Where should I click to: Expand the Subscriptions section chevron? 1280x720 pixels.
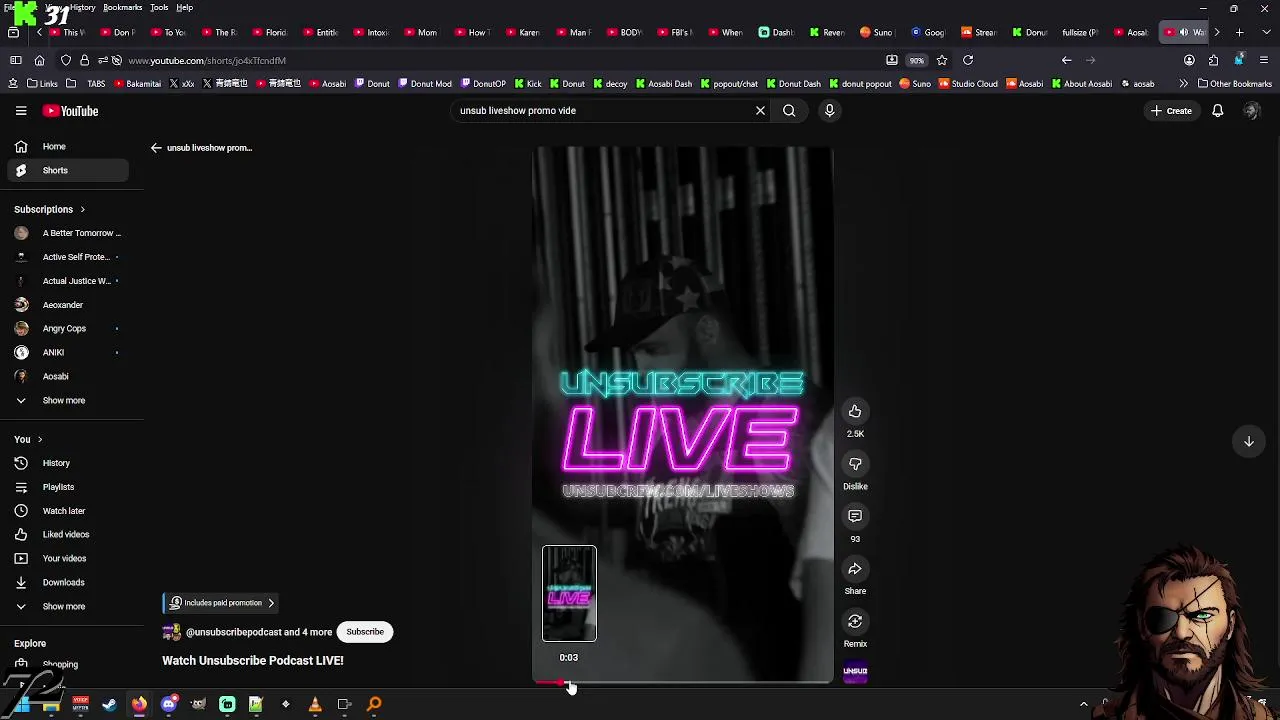click(82, 209)
